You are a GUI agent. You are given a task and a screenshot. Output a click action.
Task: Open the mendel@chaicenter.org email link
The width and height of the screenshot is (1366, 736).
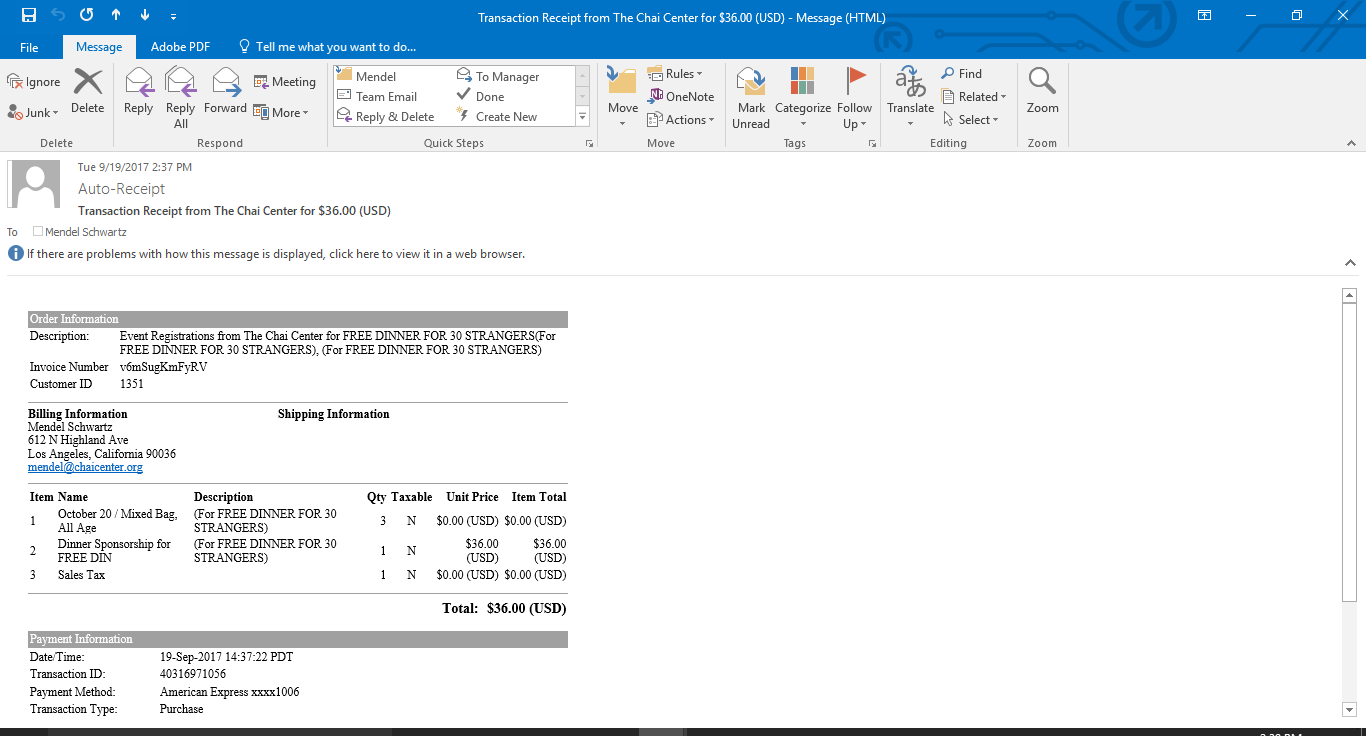point(85,467)
